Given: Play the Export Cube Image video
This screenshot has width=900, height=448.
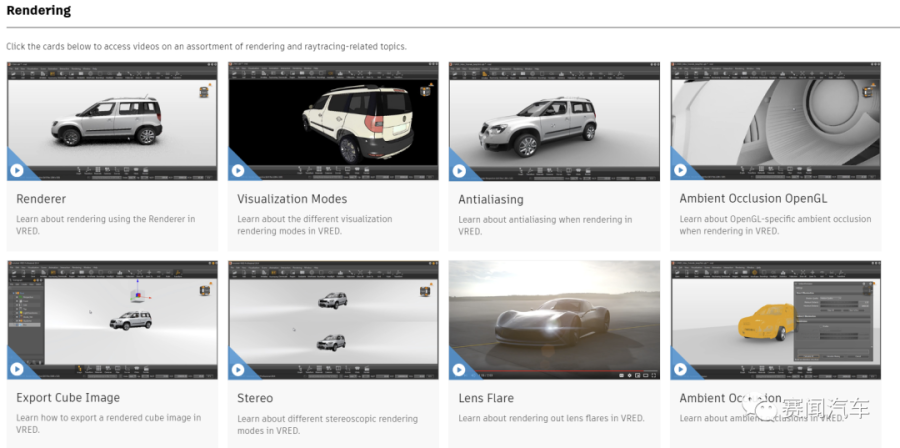Looking at the screenshot, I should [17, 369].
